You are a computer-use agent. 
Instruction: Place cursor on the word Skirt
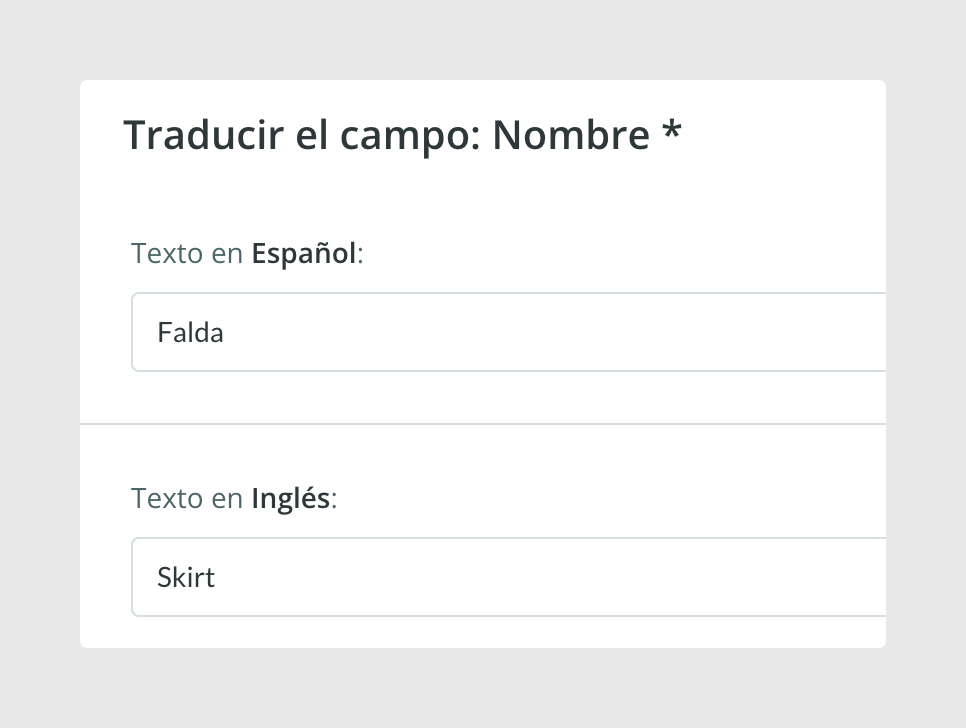tap(186, 578)
